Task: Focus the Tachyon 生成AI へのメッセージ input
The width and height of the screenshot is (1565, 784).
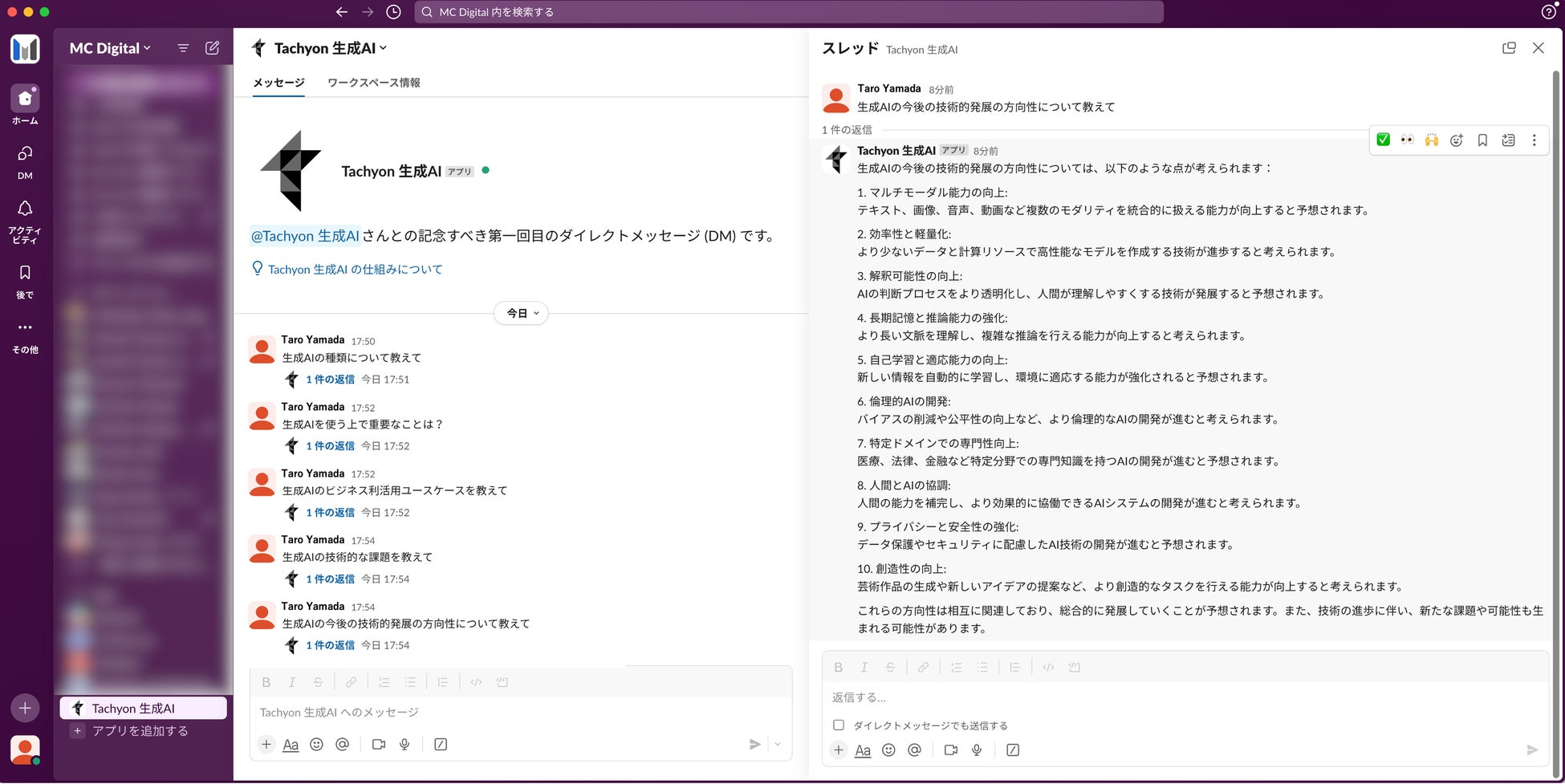Action: coord(520,712)
